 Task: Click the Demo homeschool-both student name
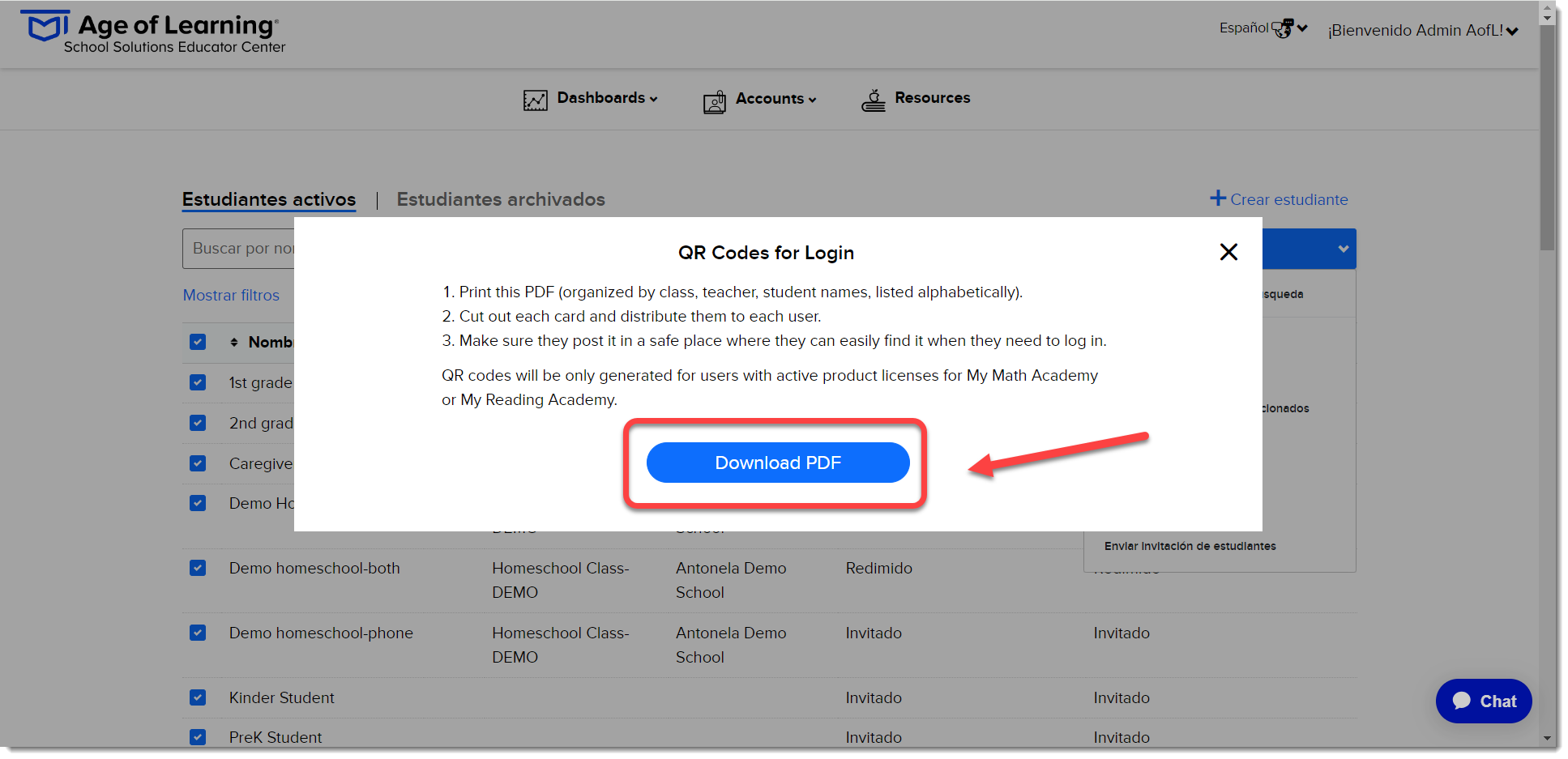click(x=314, y=568)
